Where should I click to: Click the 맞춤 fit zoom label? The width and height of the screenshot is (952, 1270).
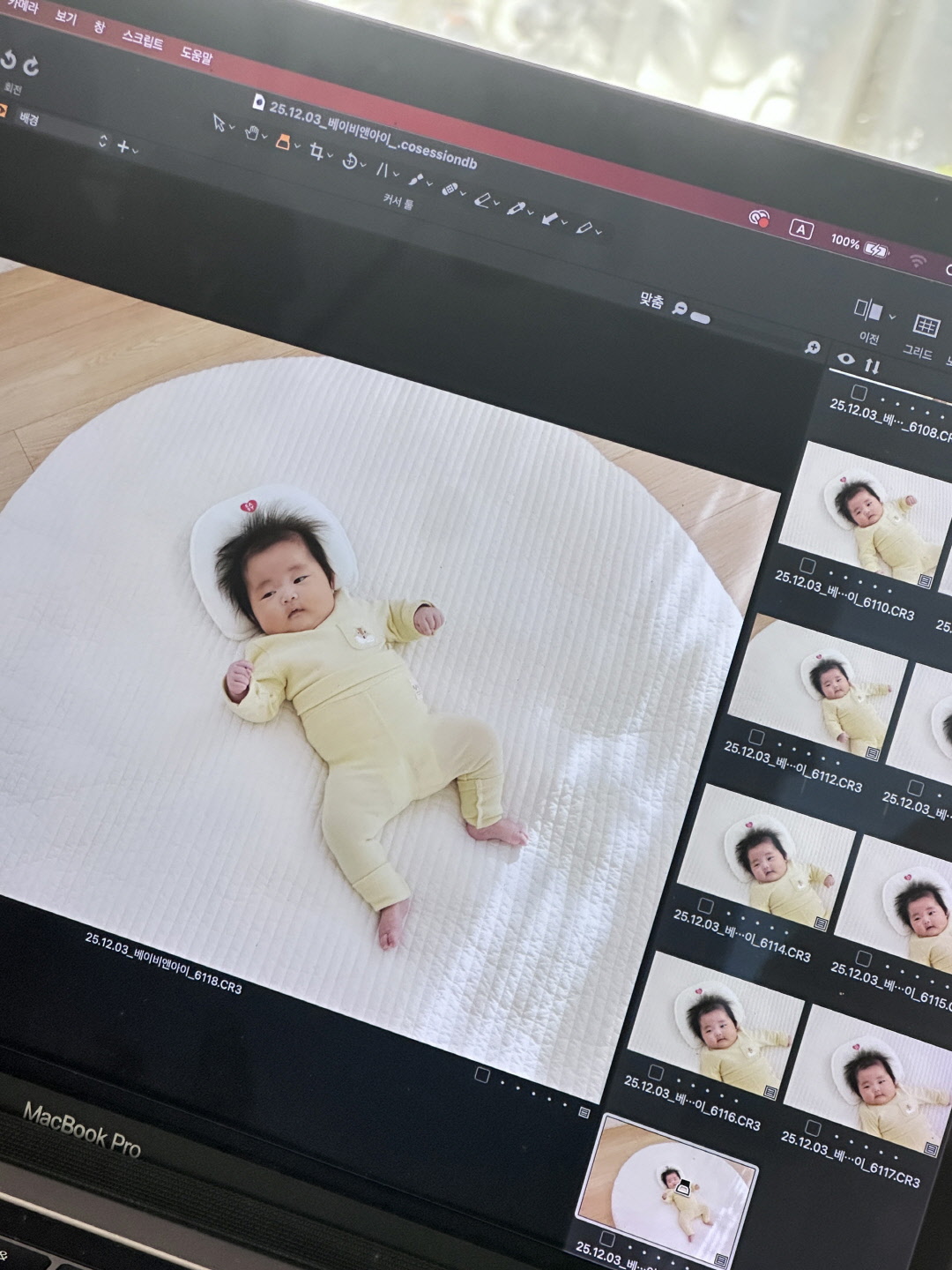(x=651, y=301)
